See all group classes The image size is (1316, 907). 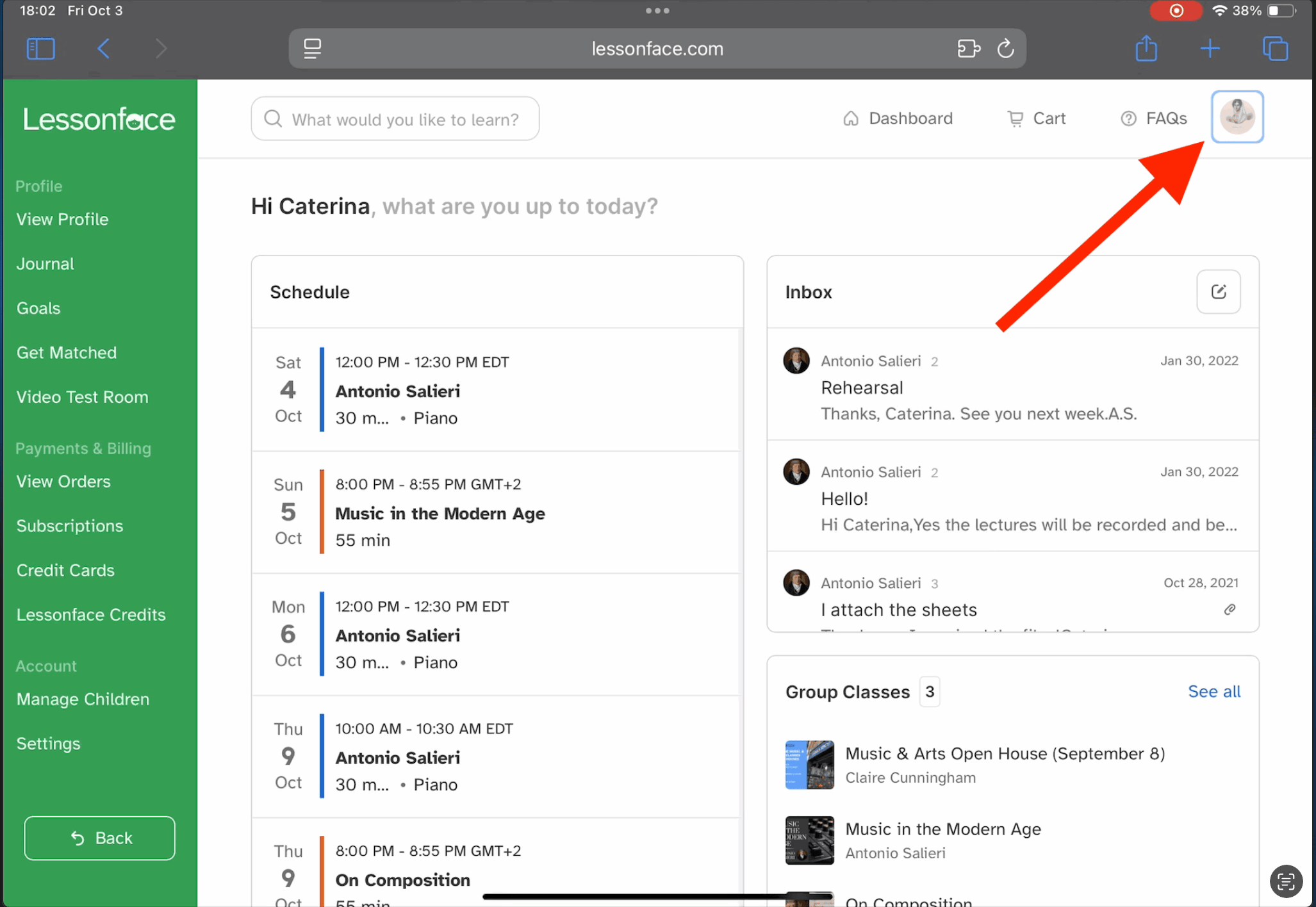click(1214, 692)
